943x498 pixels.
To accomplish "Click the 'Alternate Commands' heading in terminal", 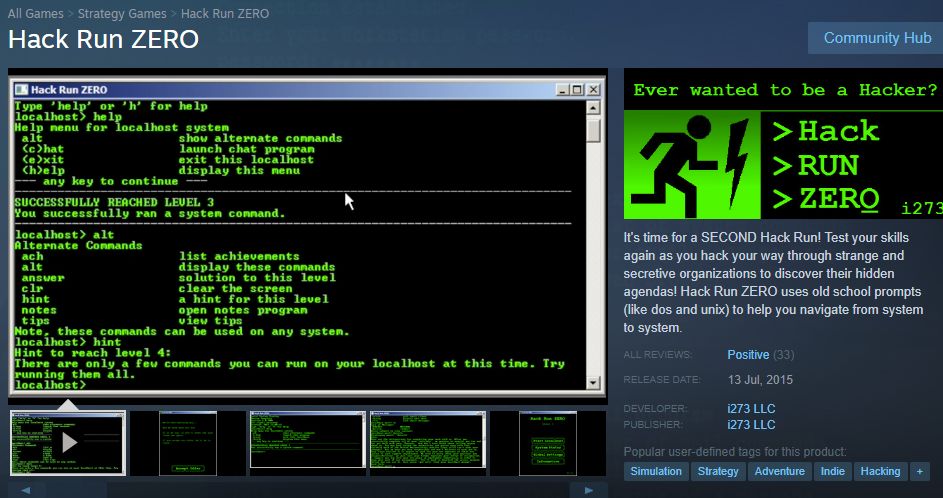I will click(79, 245).
